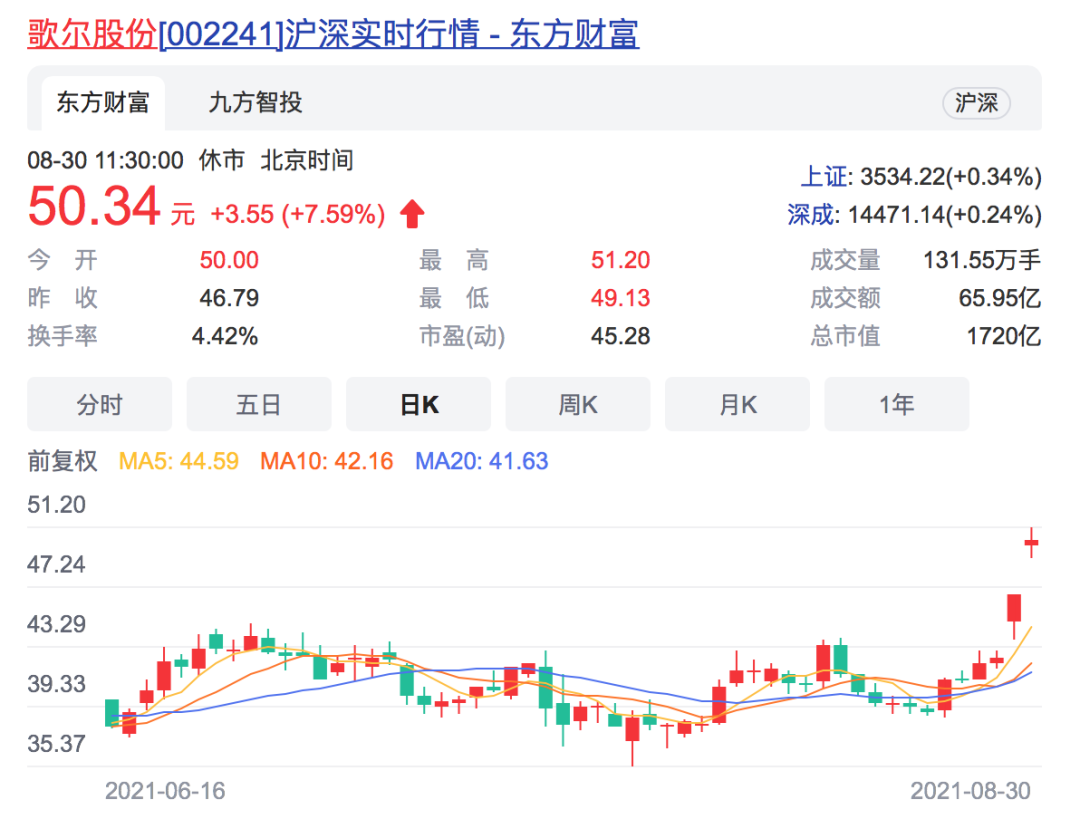The height and width of the screenshot is (819, 1080).
Task: Open the 月K monthly chart
Action: tap(737, 404)
